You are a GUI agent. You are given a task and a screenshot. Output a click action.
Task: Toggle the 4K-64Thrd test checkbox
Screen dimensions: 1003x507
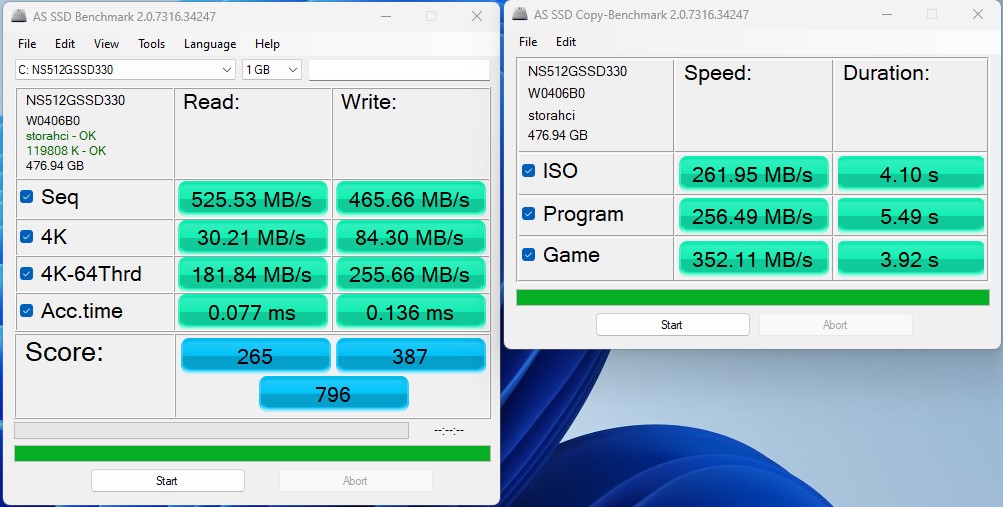click(x=26, y=274)
